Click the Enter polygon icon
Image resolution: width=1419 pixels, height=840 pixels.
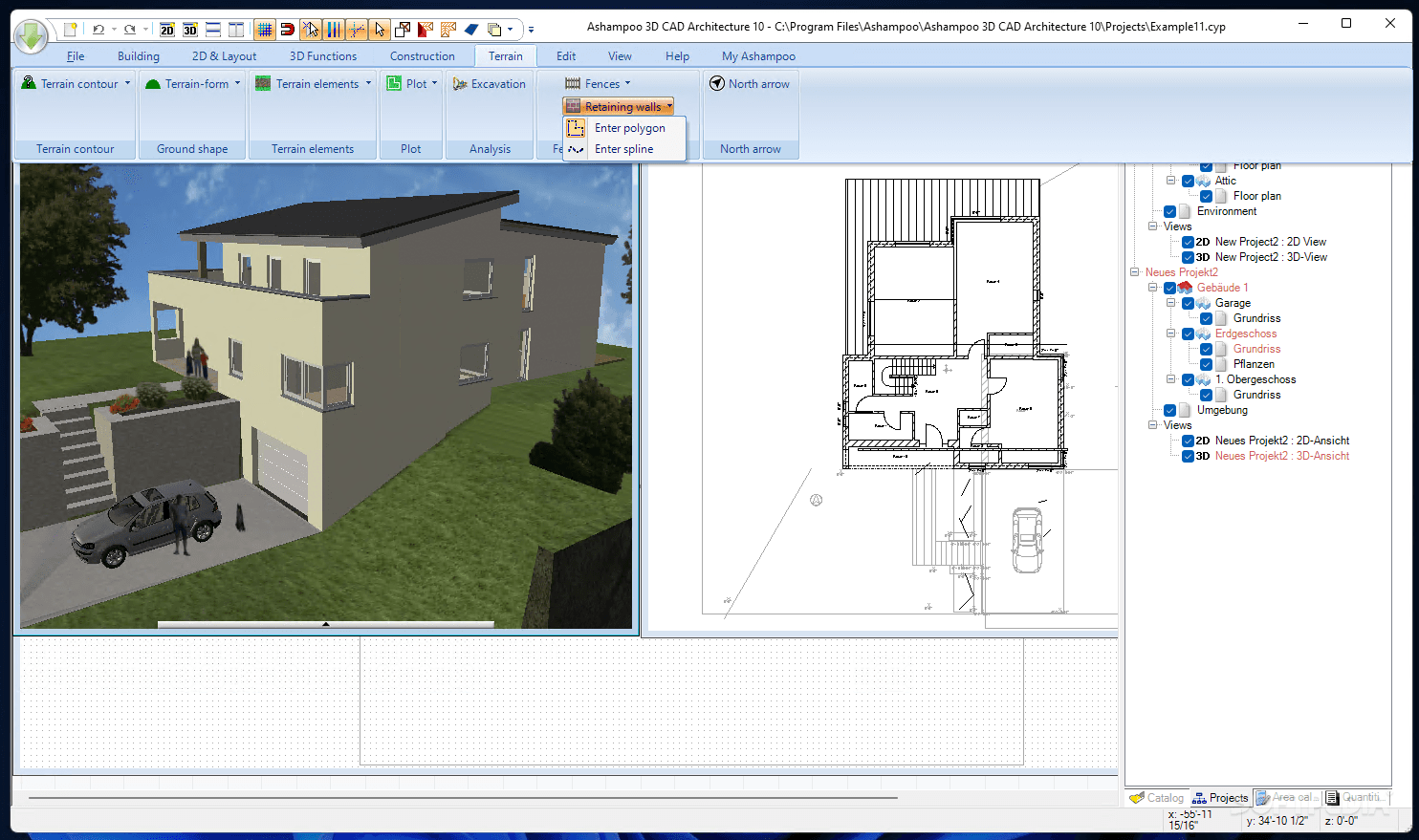[x=576, y=128]
